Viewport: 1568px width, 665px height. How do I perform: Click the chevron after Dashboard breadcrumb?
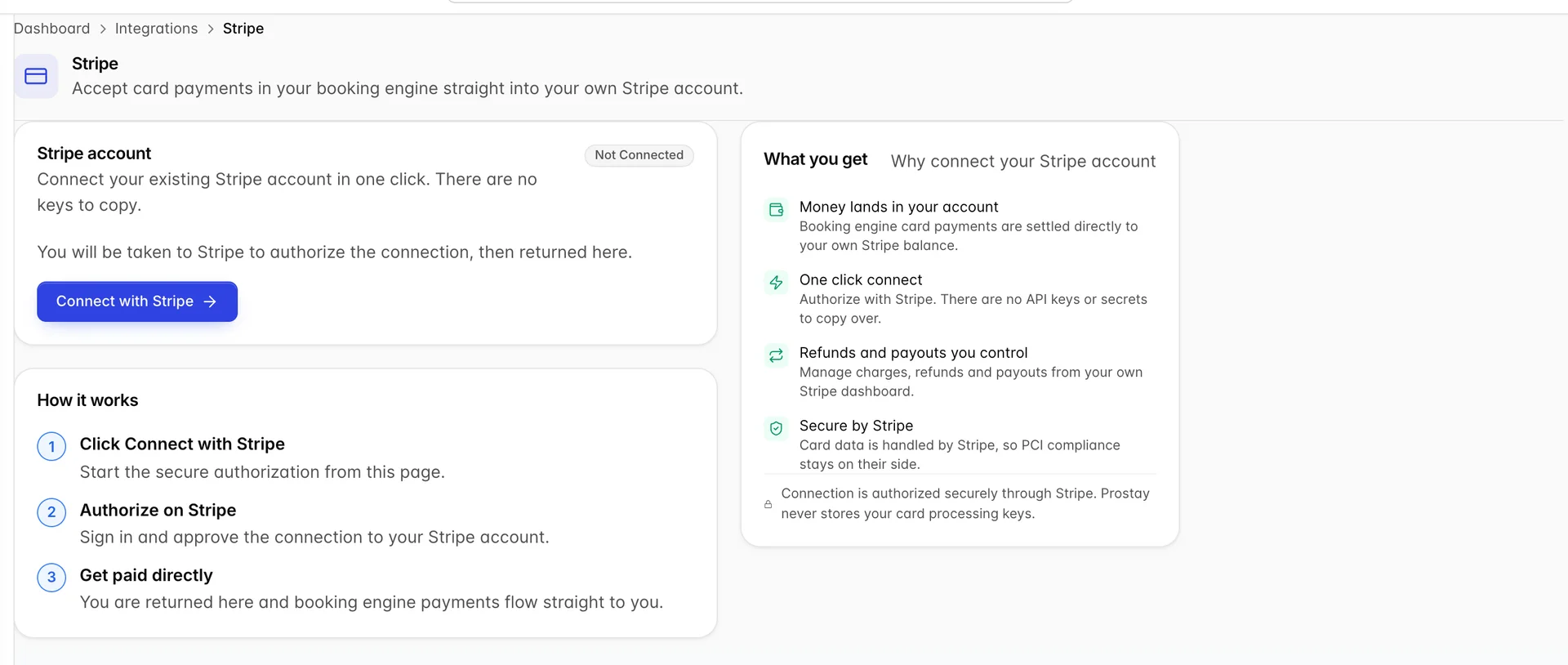(103, 29)
